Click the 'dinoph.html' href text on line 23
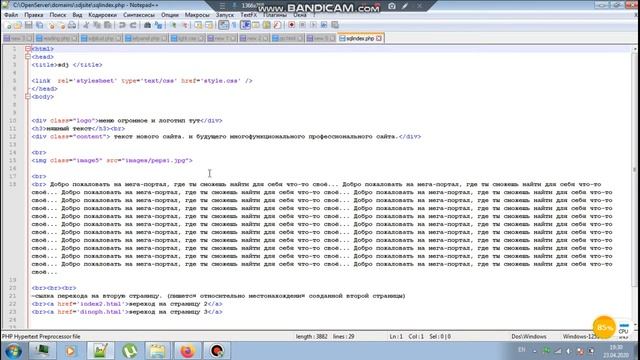This screenshot has height=360, width=640. 101,312
